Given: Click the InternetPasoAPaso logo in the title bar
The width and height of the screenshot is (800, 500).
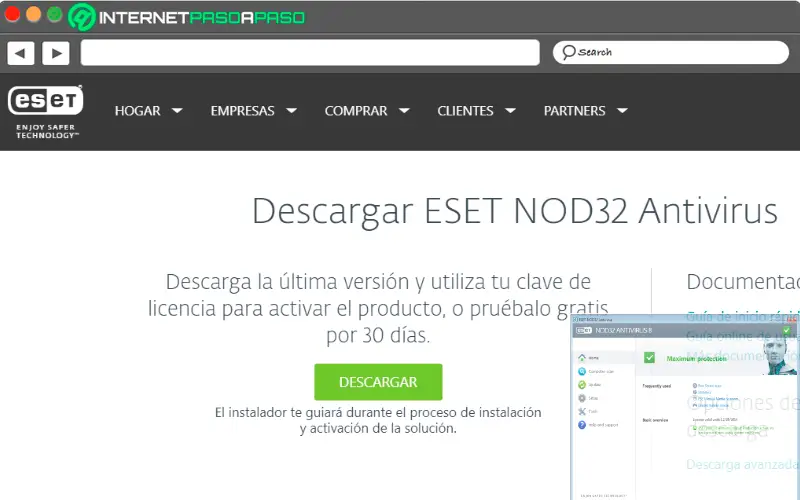Looking at the screenshot, I should [x=187, y=17].
